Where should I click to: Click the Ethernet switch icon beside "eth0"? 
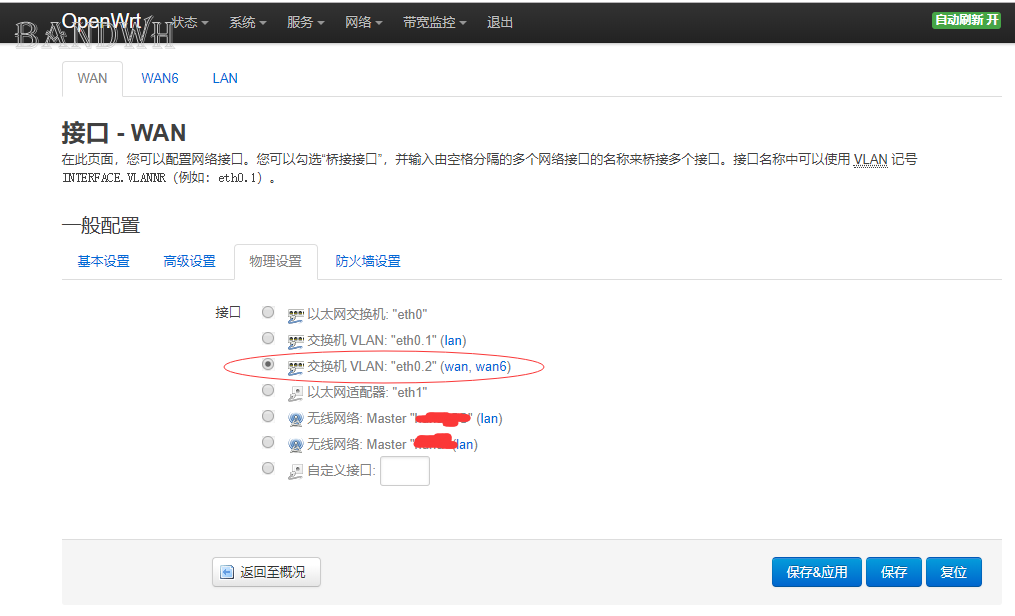point(296,316)
